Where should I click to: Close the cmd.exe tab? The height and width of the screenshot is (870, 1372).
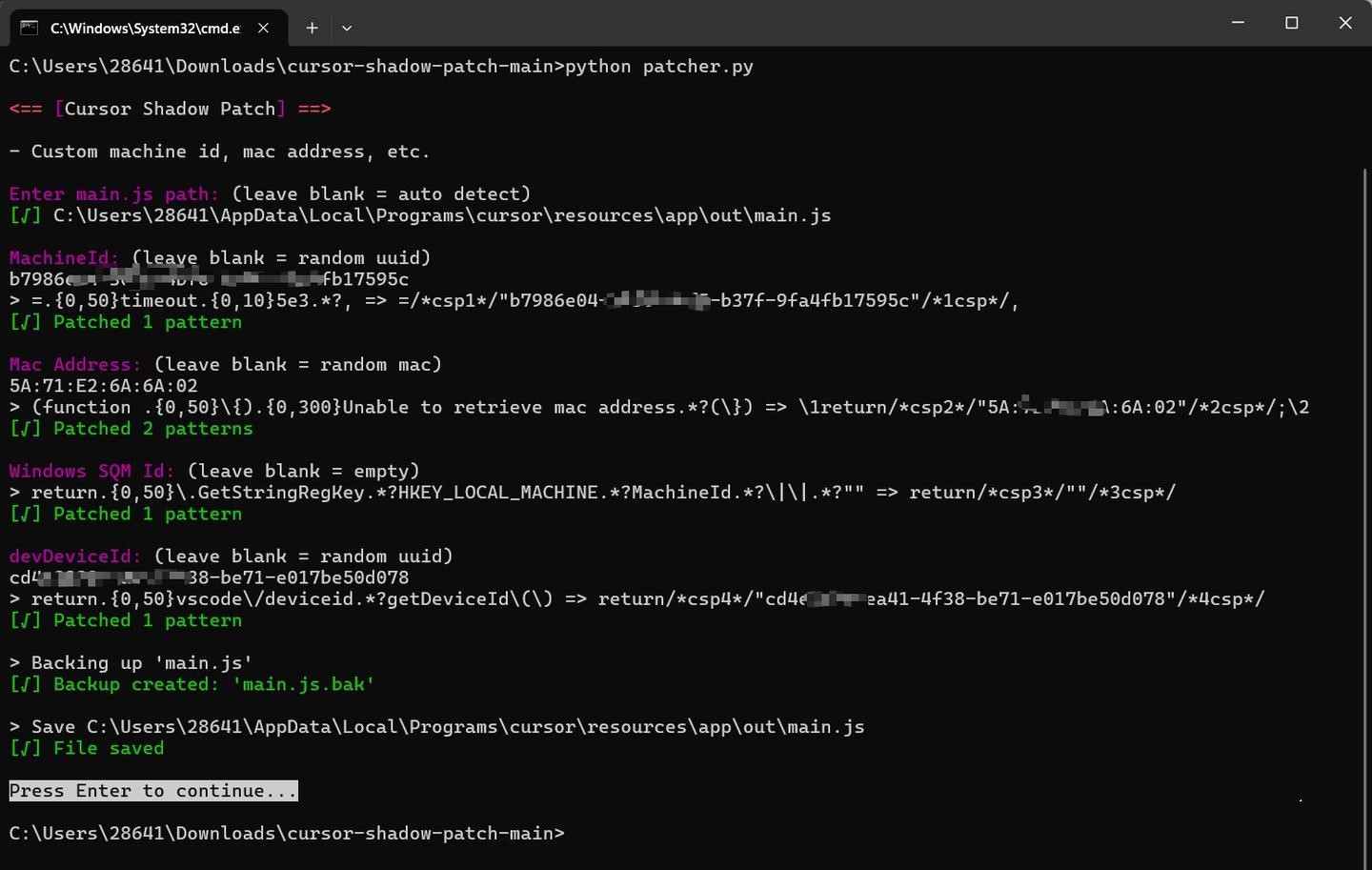pyautogui.click(x=263, y=28)
